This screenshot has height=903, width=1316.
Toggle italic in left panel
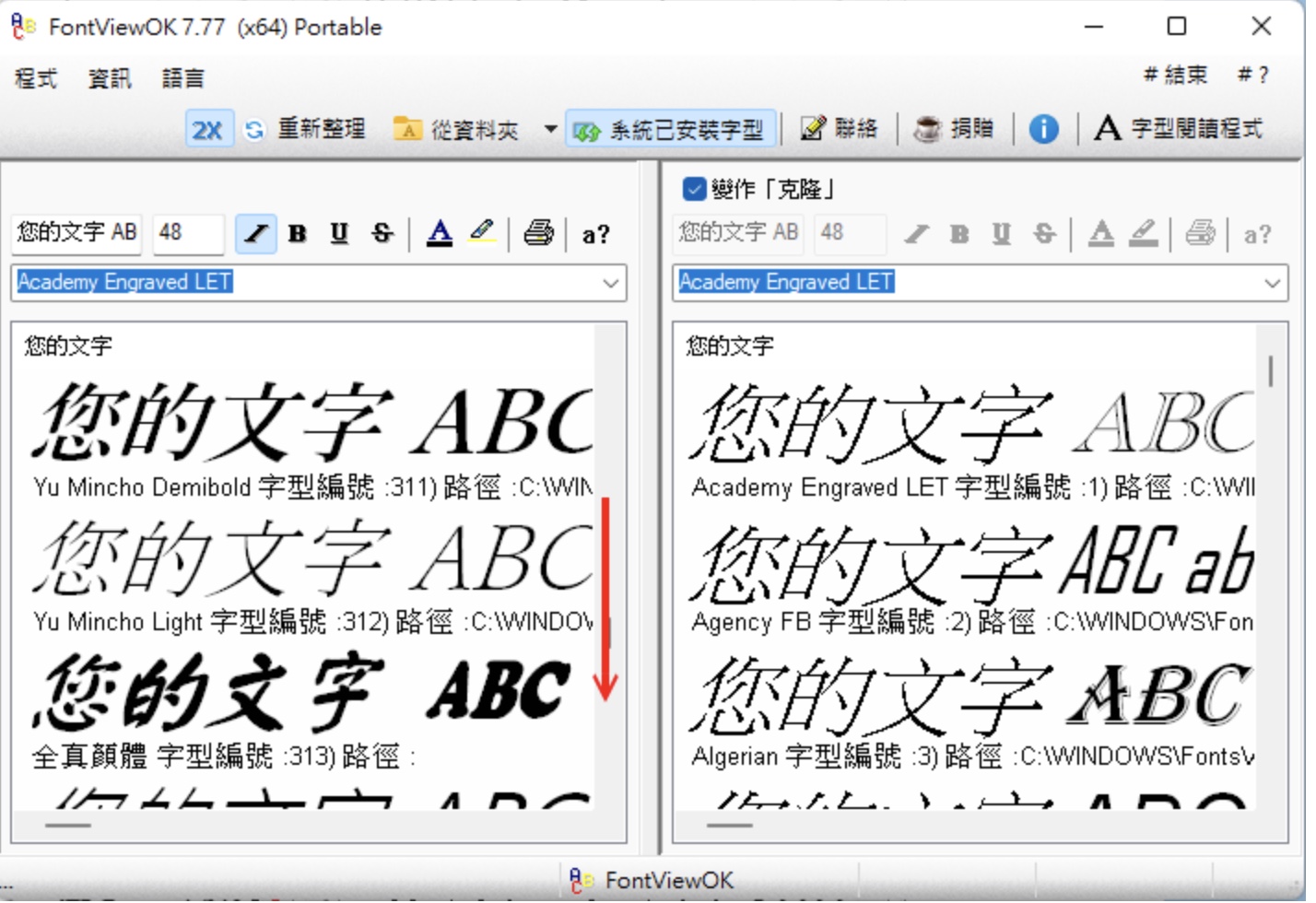pyautogui.click(x=255, y=234)
